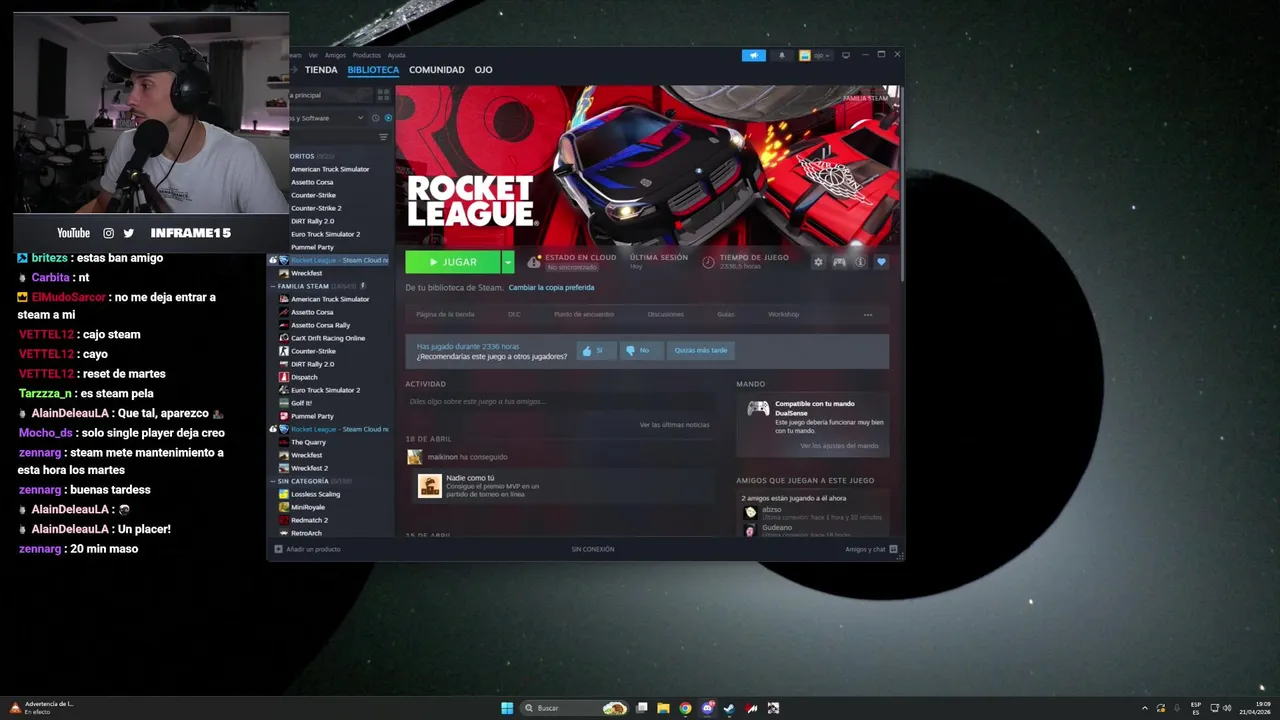Go to the TIENDA menu
The image size is (1280, 720).
tap(321, 70)
